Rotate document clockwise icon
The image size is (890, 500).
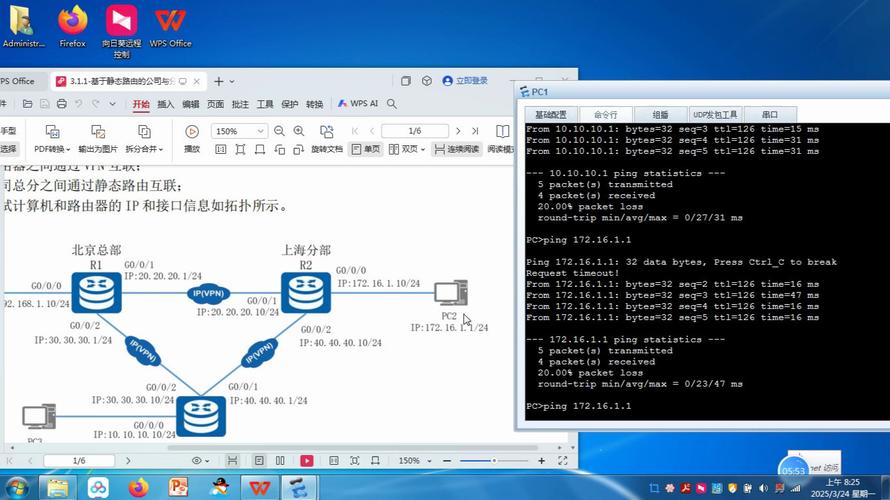[x=299, y=149]
